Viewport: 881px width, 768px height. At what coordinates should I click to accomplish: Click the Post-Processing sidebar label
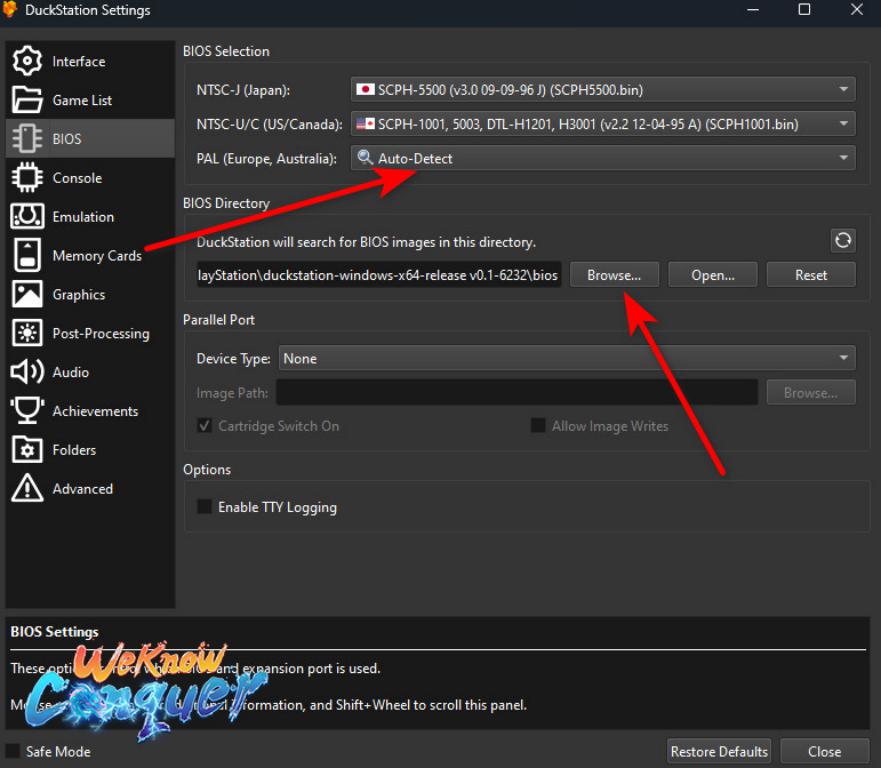(101, 334)
